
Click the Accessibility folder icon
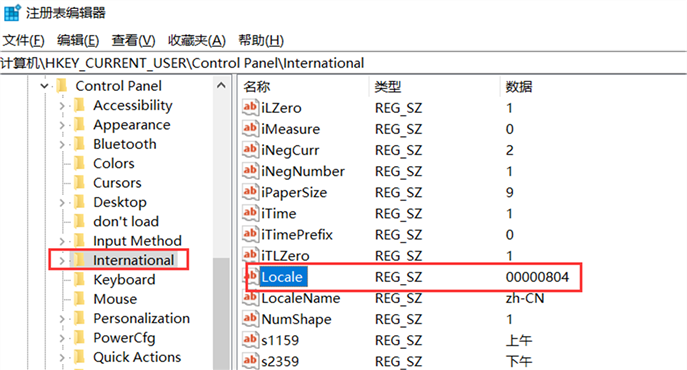(80, 105)
